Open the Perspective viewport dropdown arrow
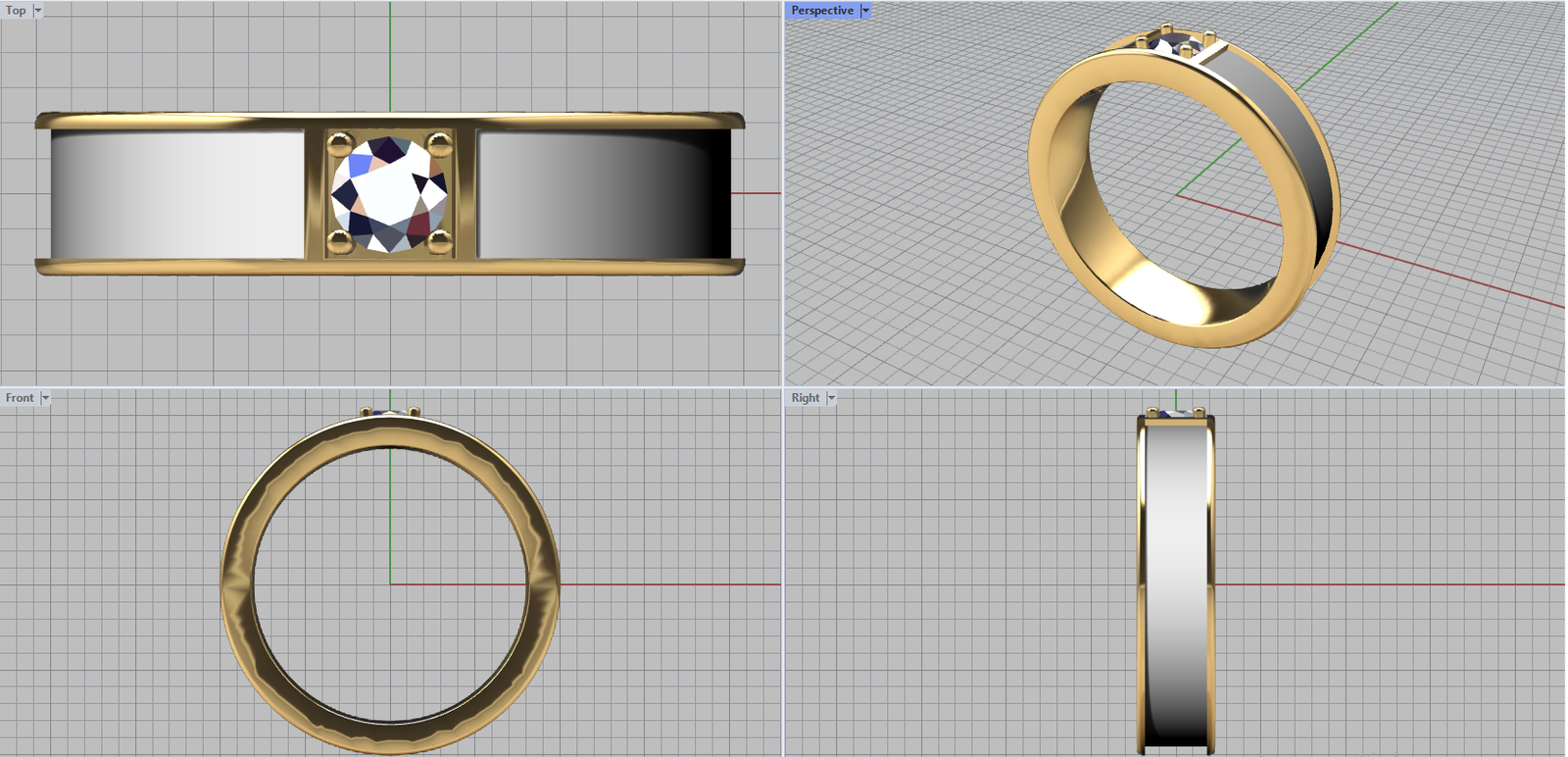Viewport: 1568px width, 757px height. [x=865, y=11]
